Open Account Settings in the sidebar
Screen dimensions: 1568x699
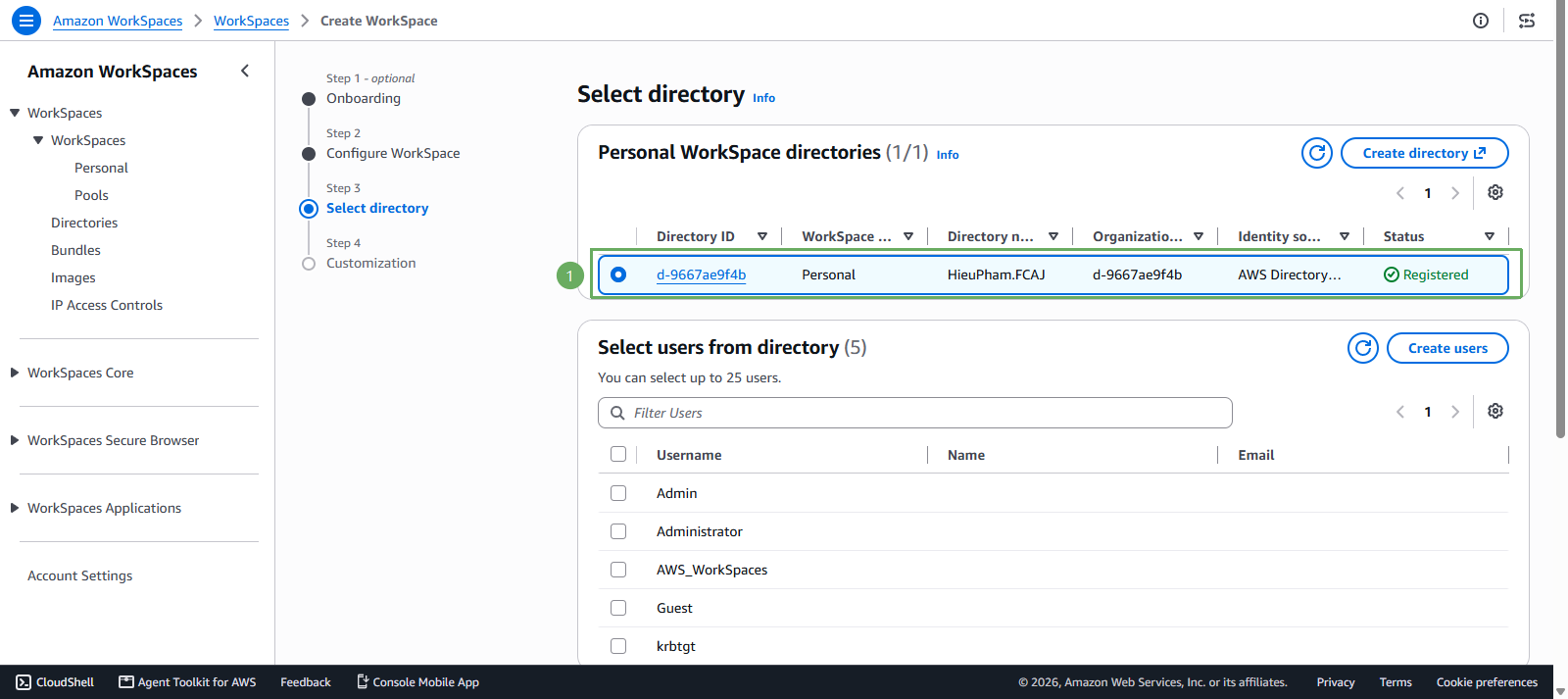[80, 575]
